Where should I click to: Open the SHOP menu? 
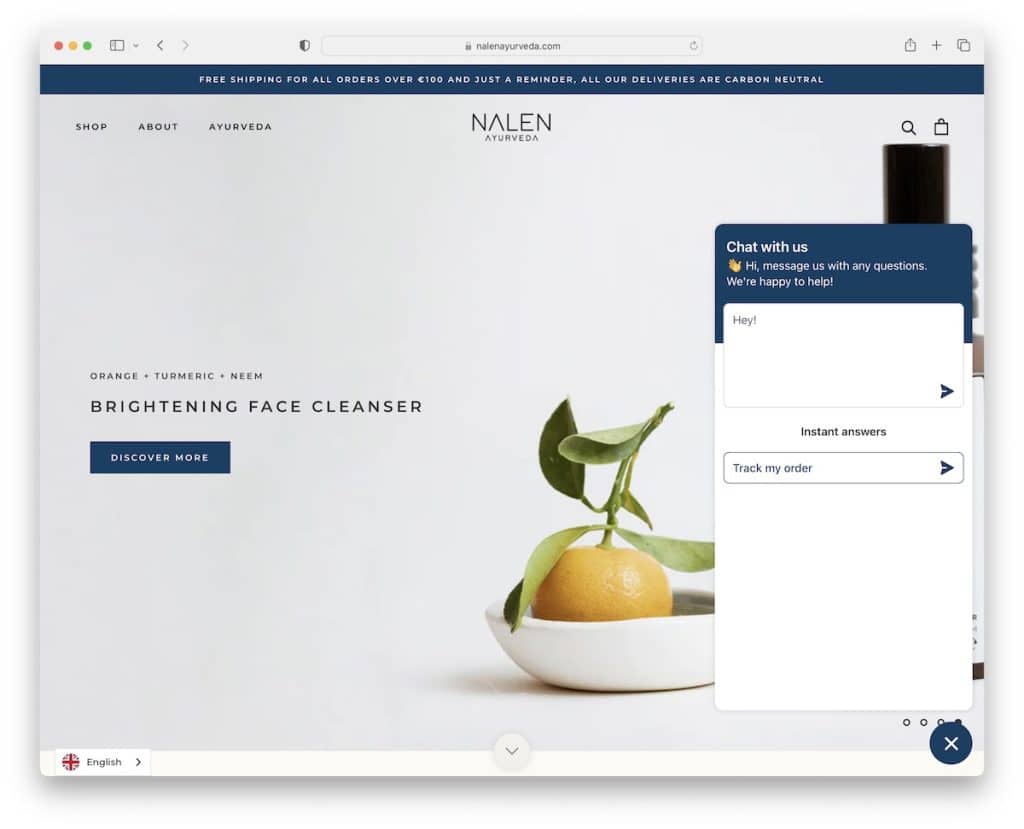pyautogui.click(x=91, y=127)
